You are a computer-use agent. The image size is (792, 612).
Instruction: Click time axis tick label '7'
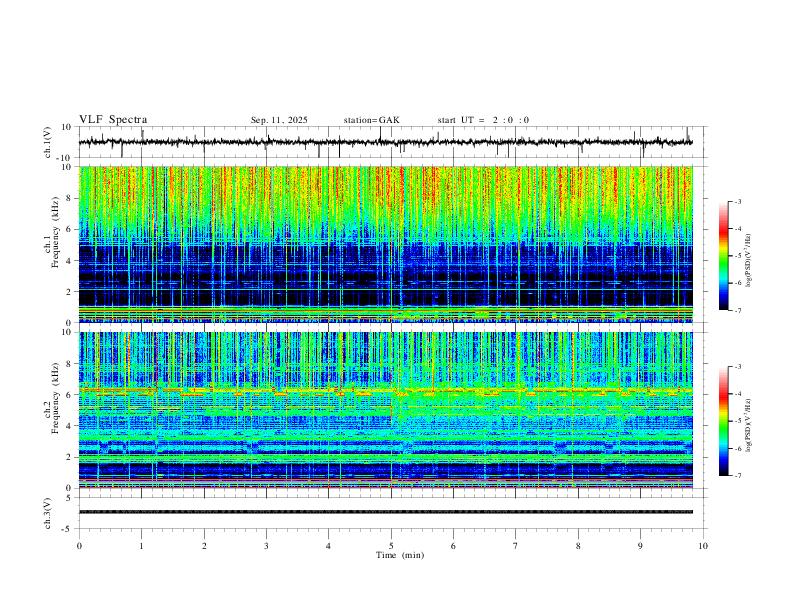[x=516, y=546]
